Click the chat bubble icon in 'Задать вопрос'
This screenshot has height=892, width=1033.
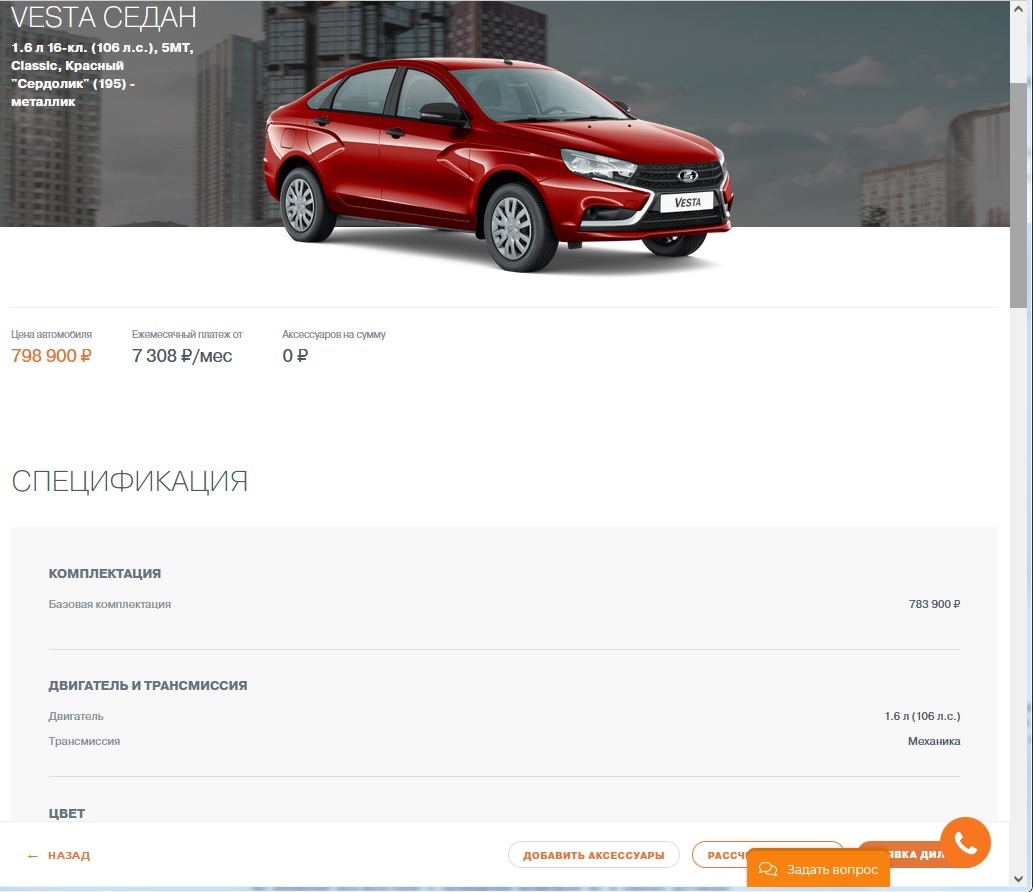click(768, 870)
